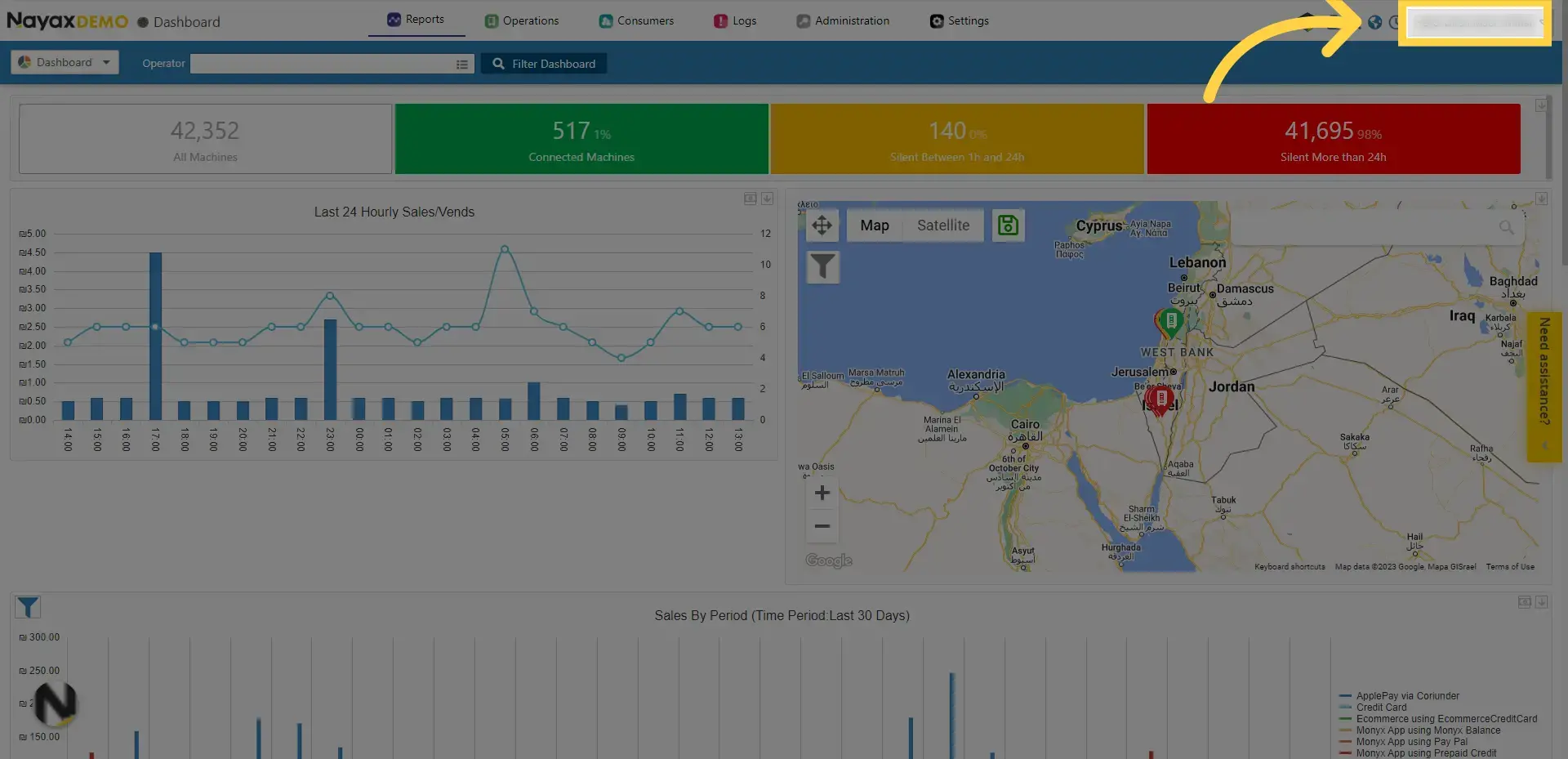Click the 'Sales By Period' chart title

click(x=782, y=616)
